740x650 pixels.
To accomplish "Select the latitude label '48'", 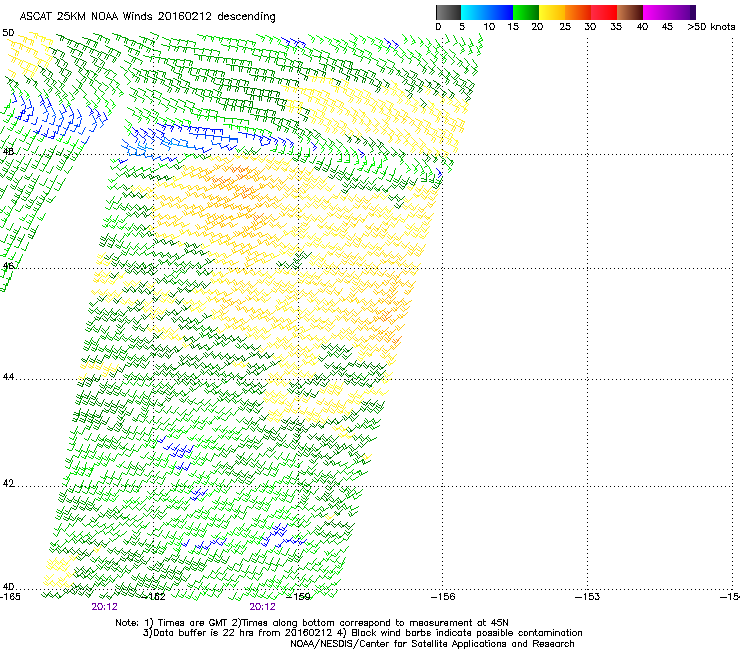I will click(x=8, y=151).
